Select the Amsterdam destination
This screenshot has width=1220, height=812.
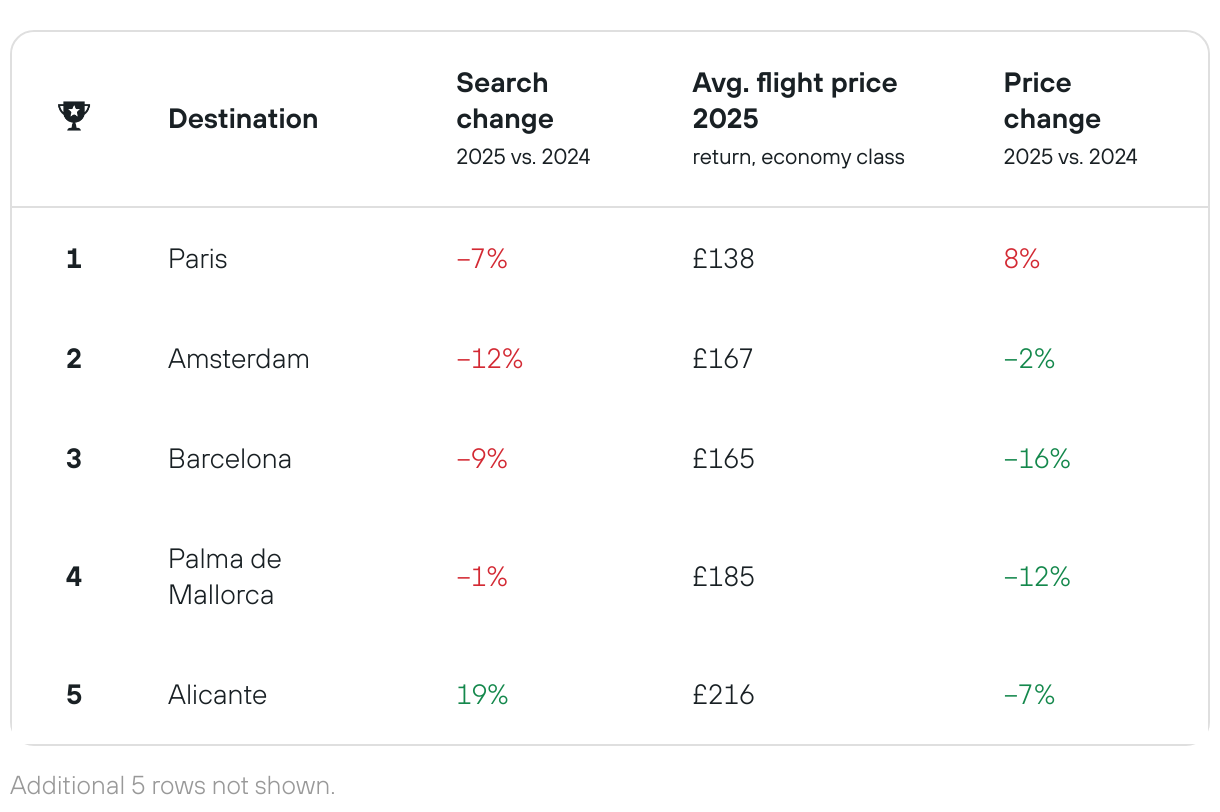tap(239, 359)
